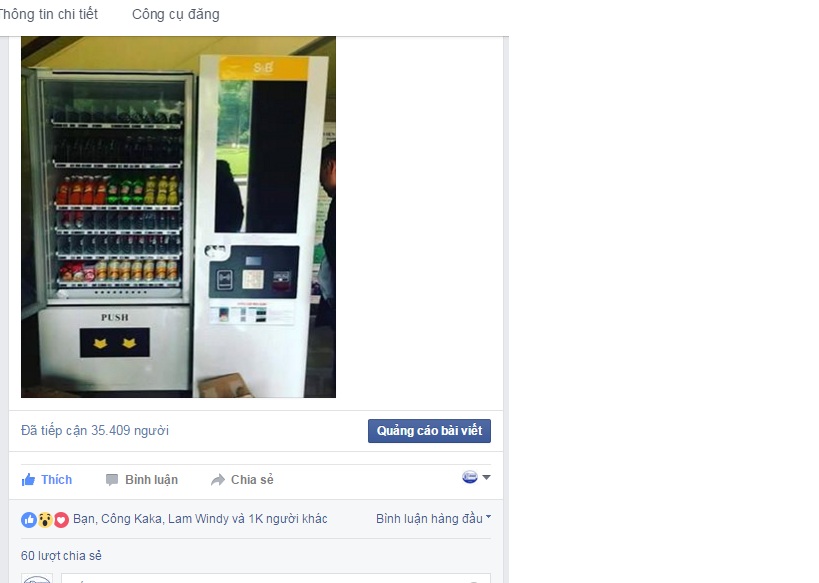Click the Thích thumbs-up icon

(x=28, y=480)
